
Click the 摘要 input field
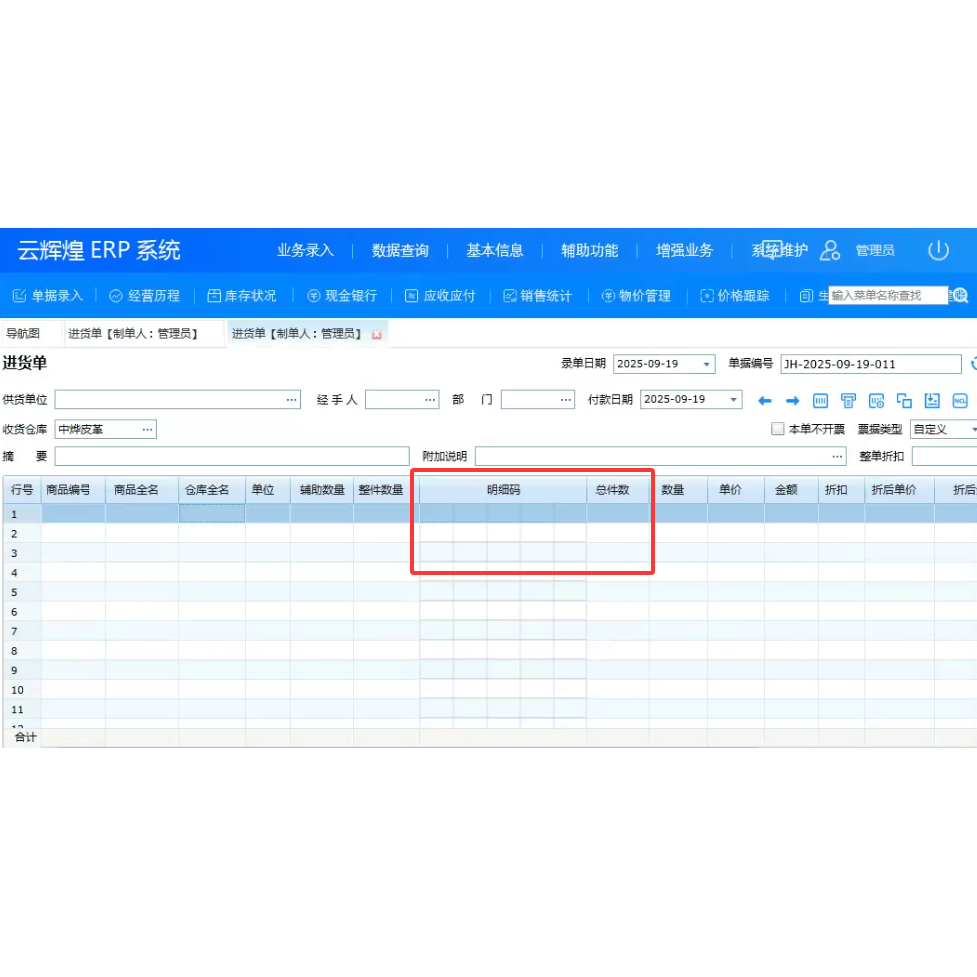pyautogui.click(x=232, y=456)
